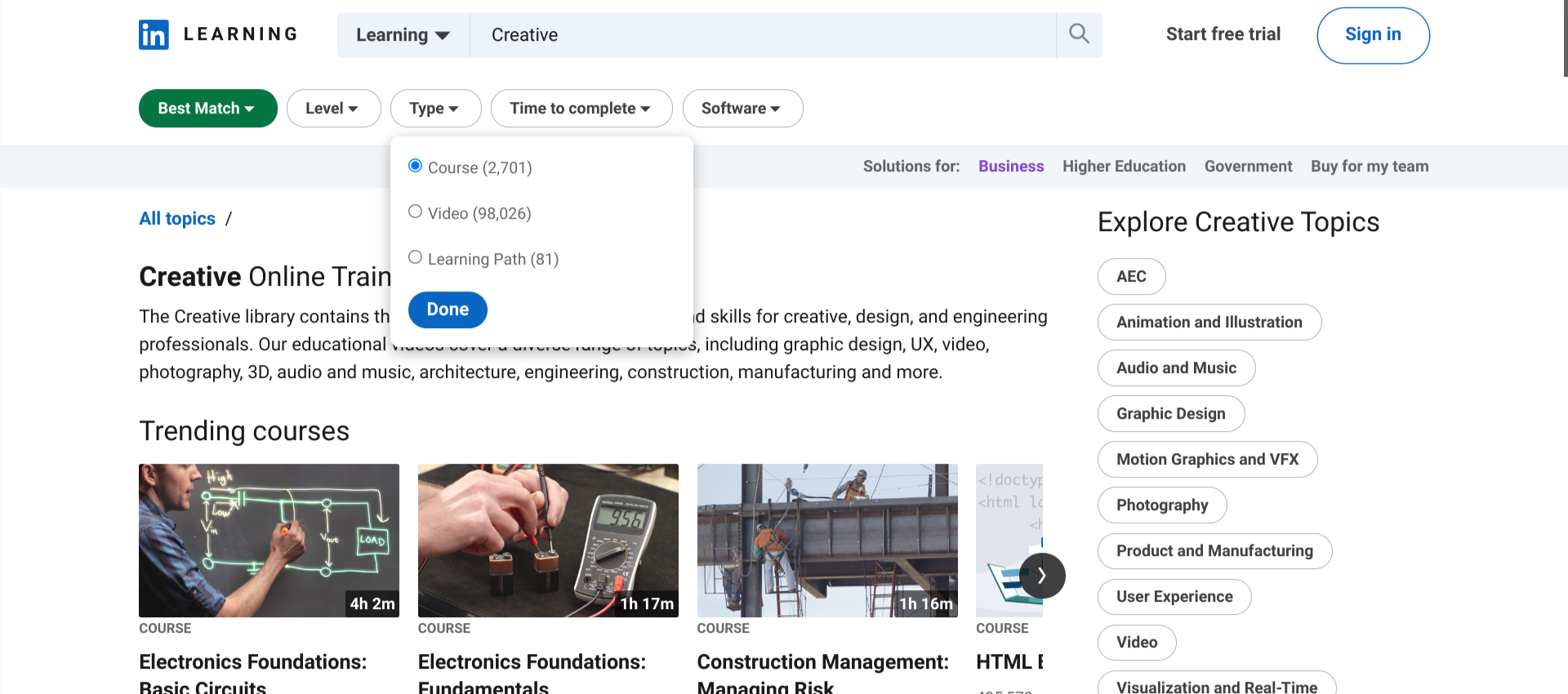Open the Basic Circuits course thumbnail
The image size is (1568, 694).
[269, 541]
